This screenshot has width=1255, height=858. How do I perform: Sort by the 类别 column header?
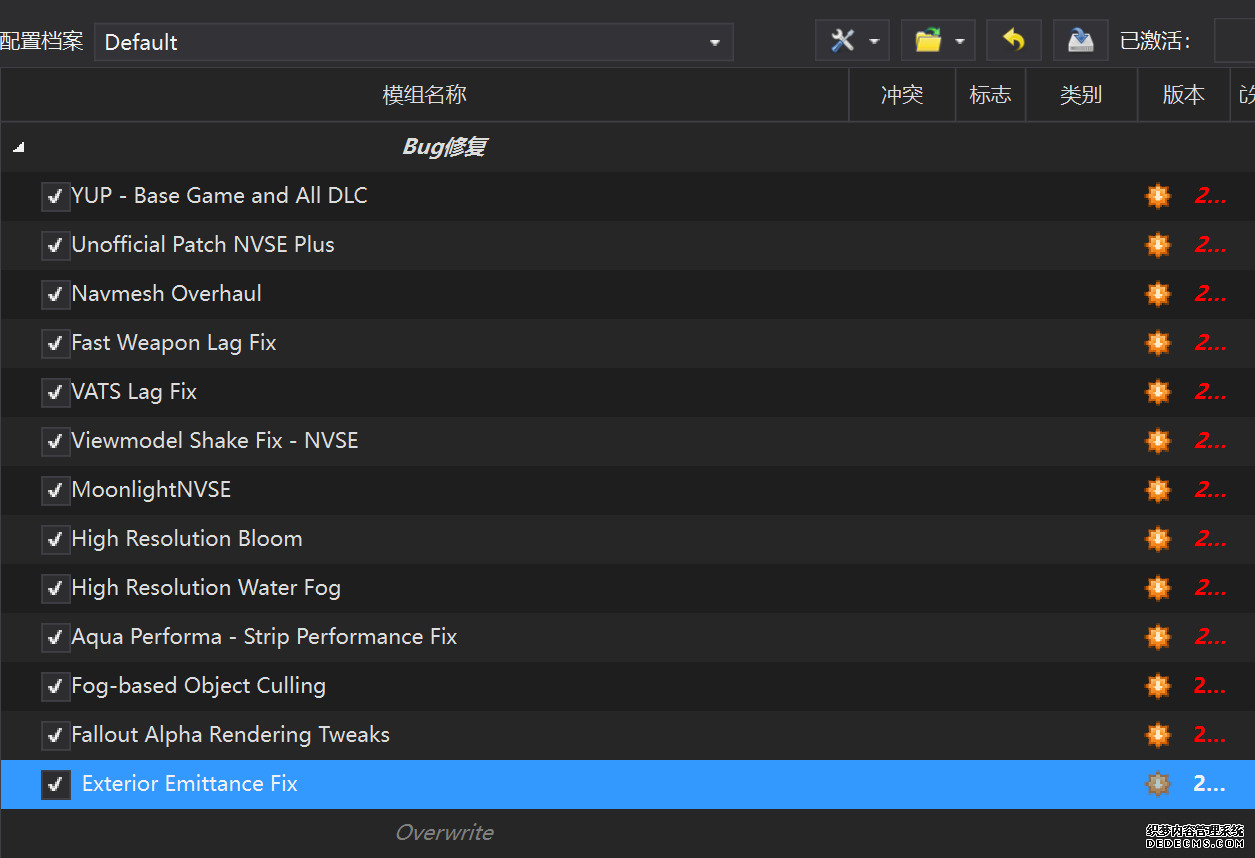[x=1080, y=95]
